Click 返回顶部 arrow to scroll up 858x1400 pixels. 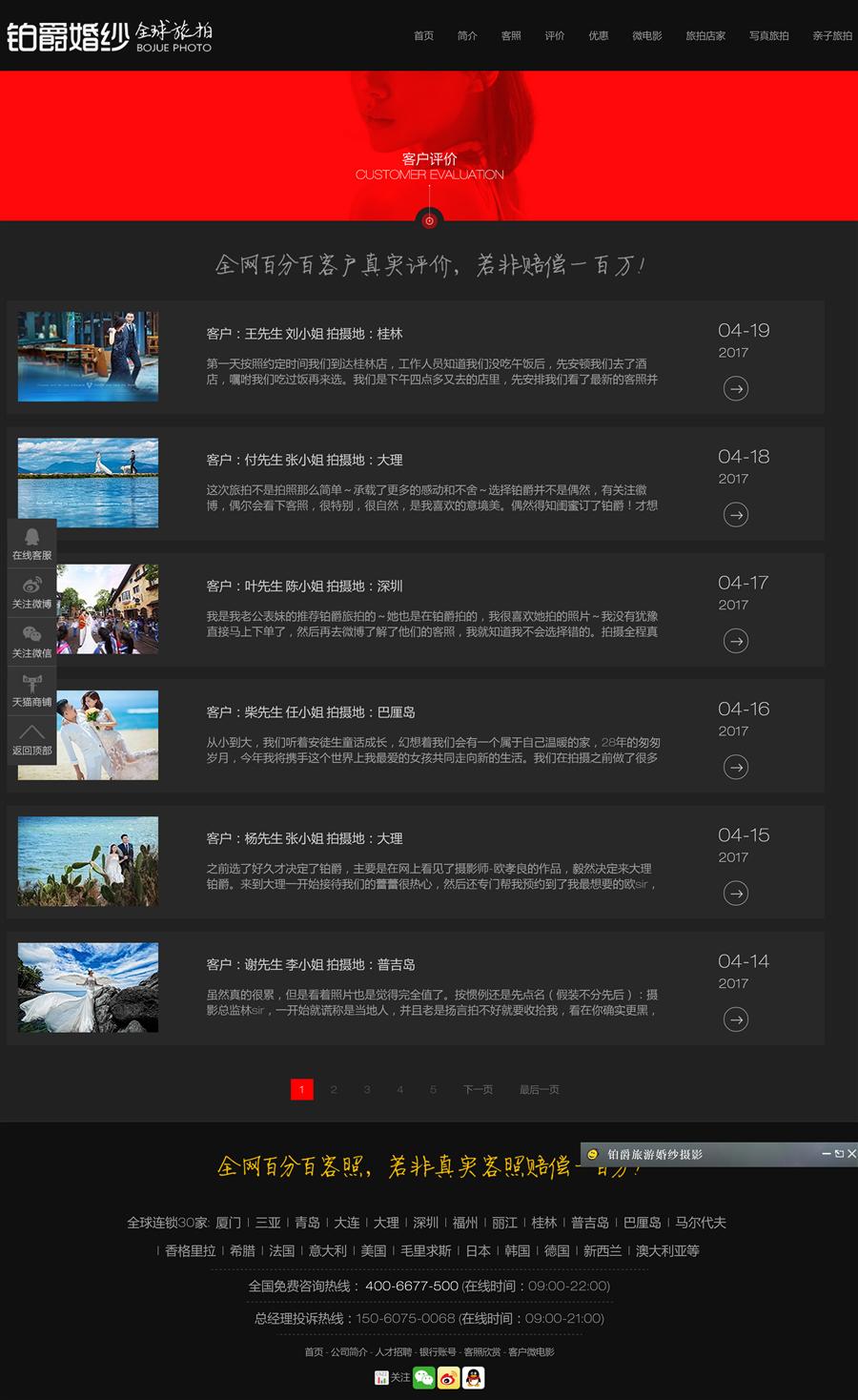(x=31, y=739)
